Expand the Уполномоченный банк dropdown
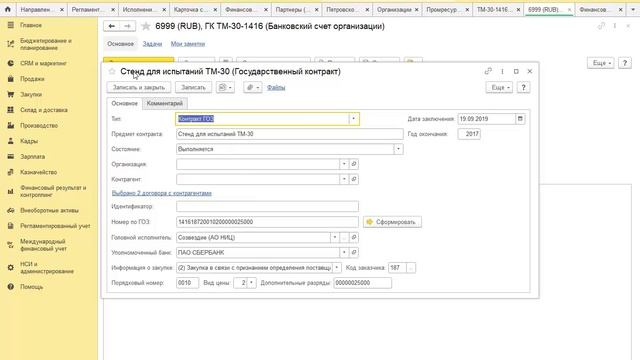This screenshot has height=360, width=640. [344, 253]
